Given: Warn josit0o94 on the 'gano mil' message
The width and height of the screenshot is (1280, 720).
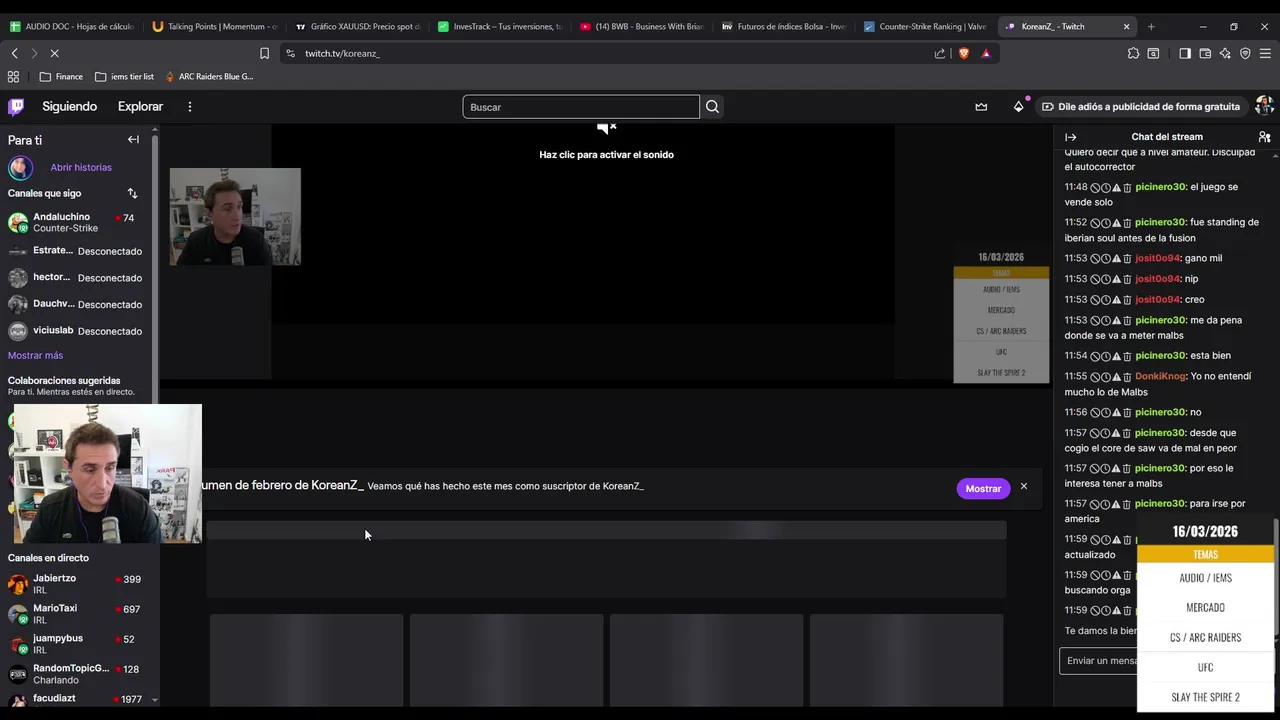Looking at the screenshot, I should [x=1116, y=258].
